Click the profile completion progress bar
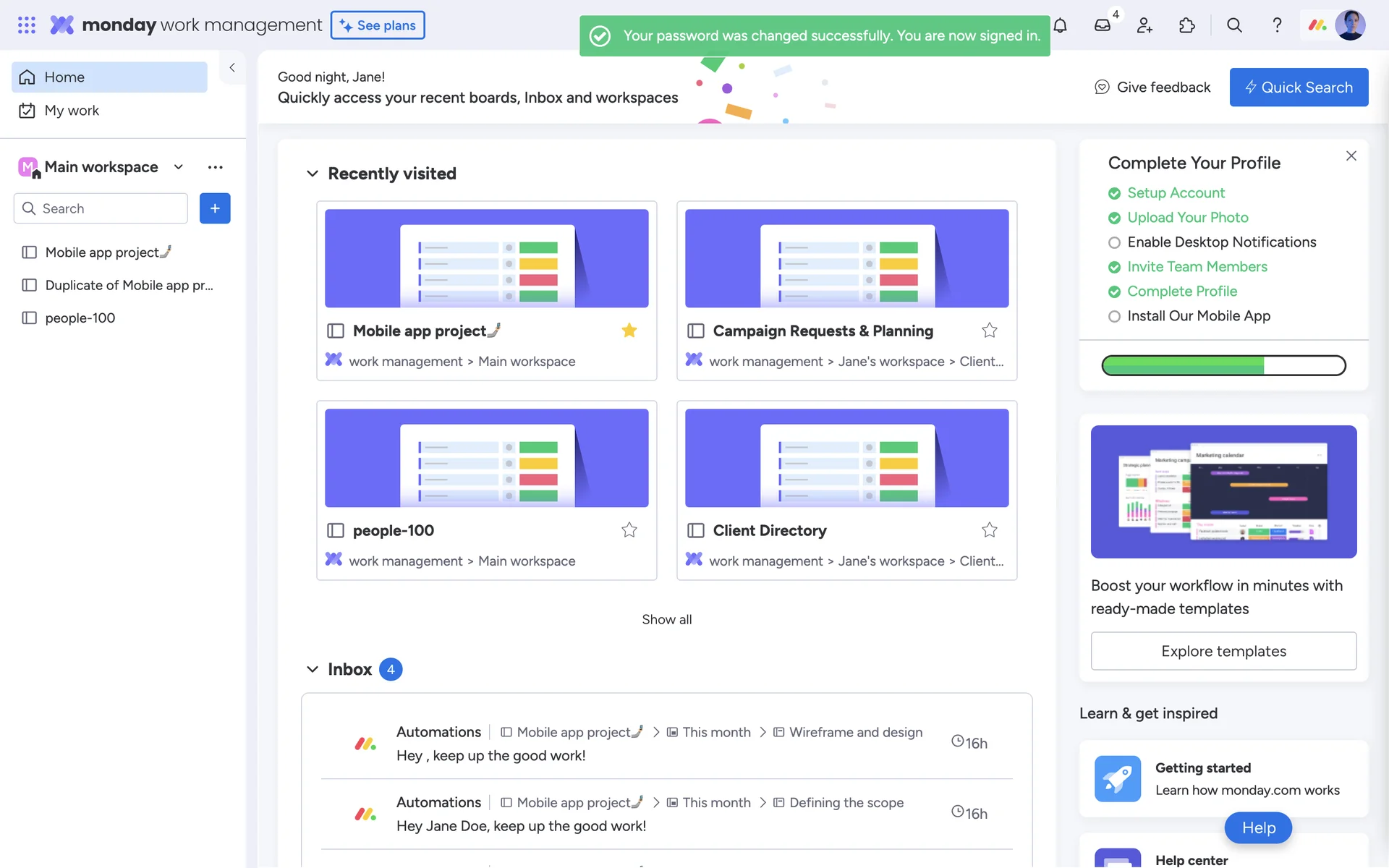Image resolution: width=1389 pixels, height=868 pixels. coord(1223,365)
